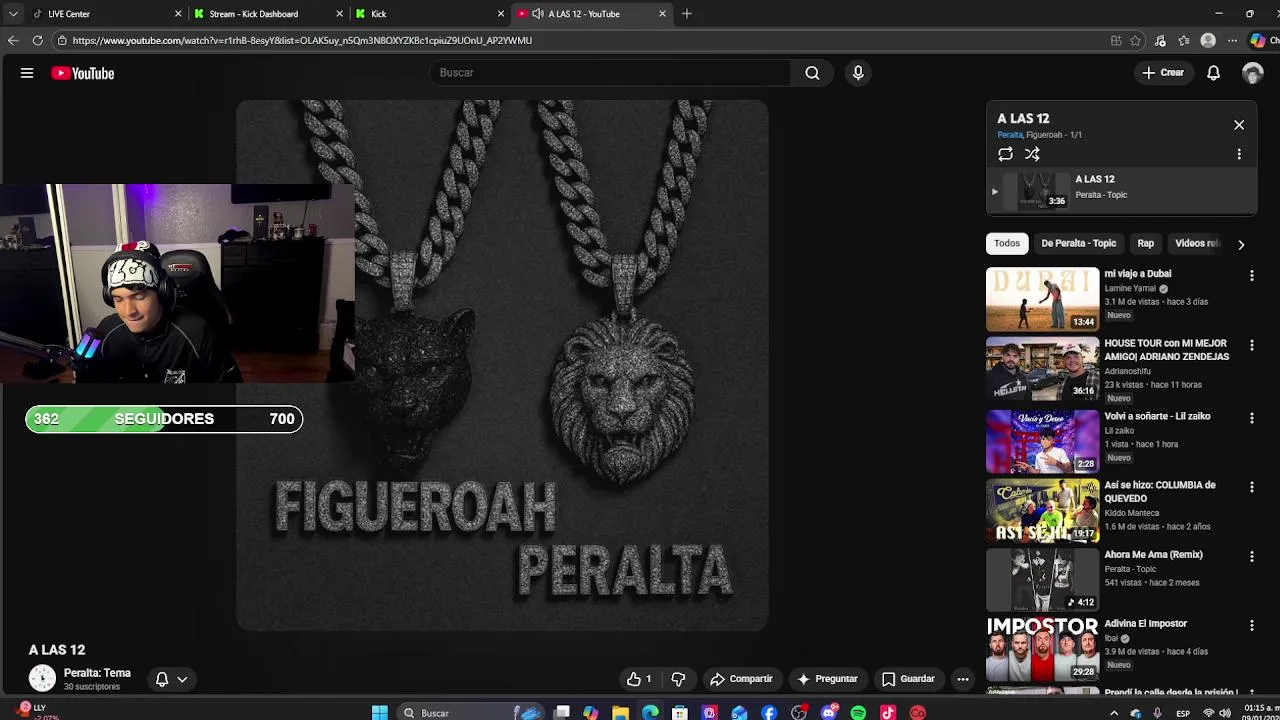Open Ahora Me Ama (Remix) thumbnail
Image resolution: width=1280 pixels, height=720 pixels.
pos(1042,579)
